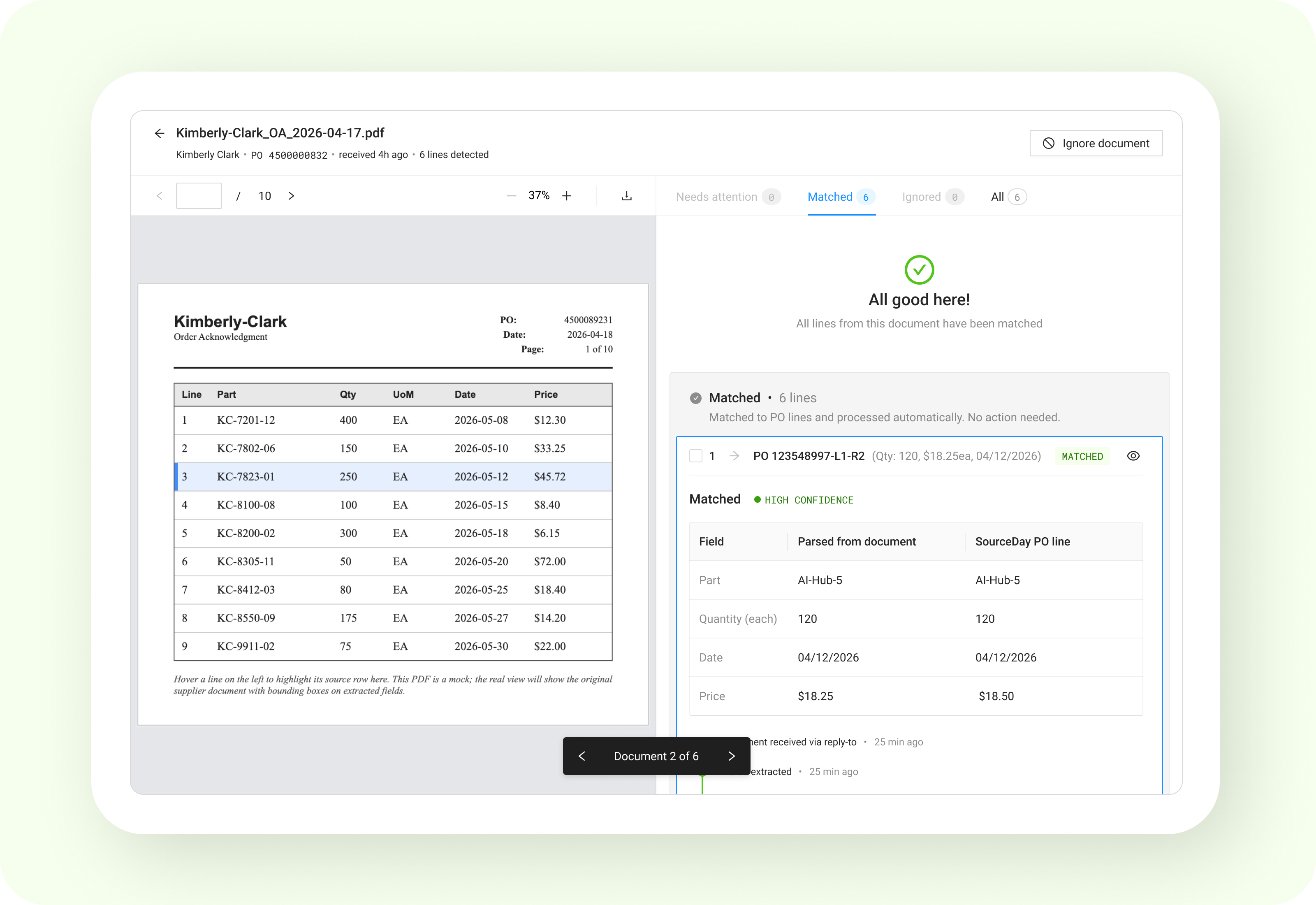Select PDF row with part KC-7802-06
The height and width of the screenshot is (905, 1316).
(x=393, y=448)
